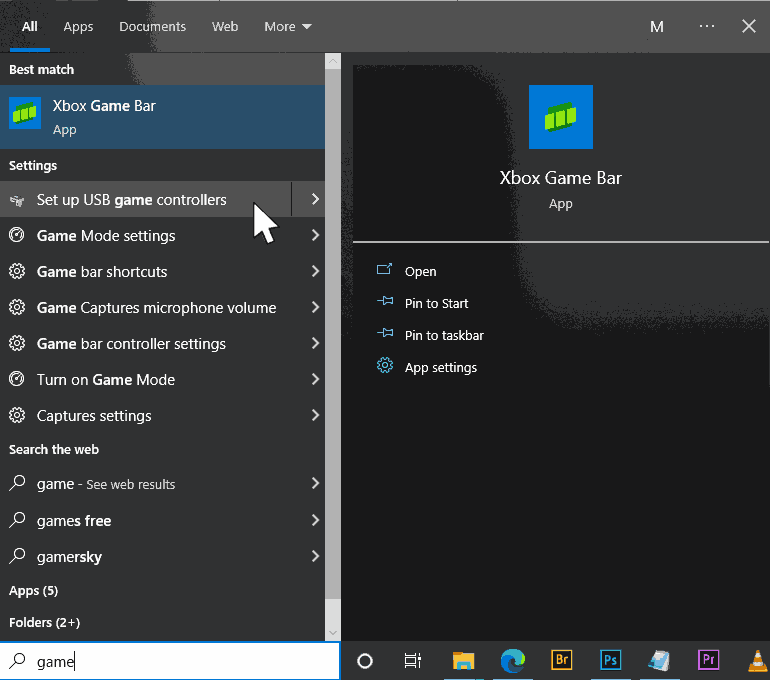Expand Captures settings chevron

(315, 416)
